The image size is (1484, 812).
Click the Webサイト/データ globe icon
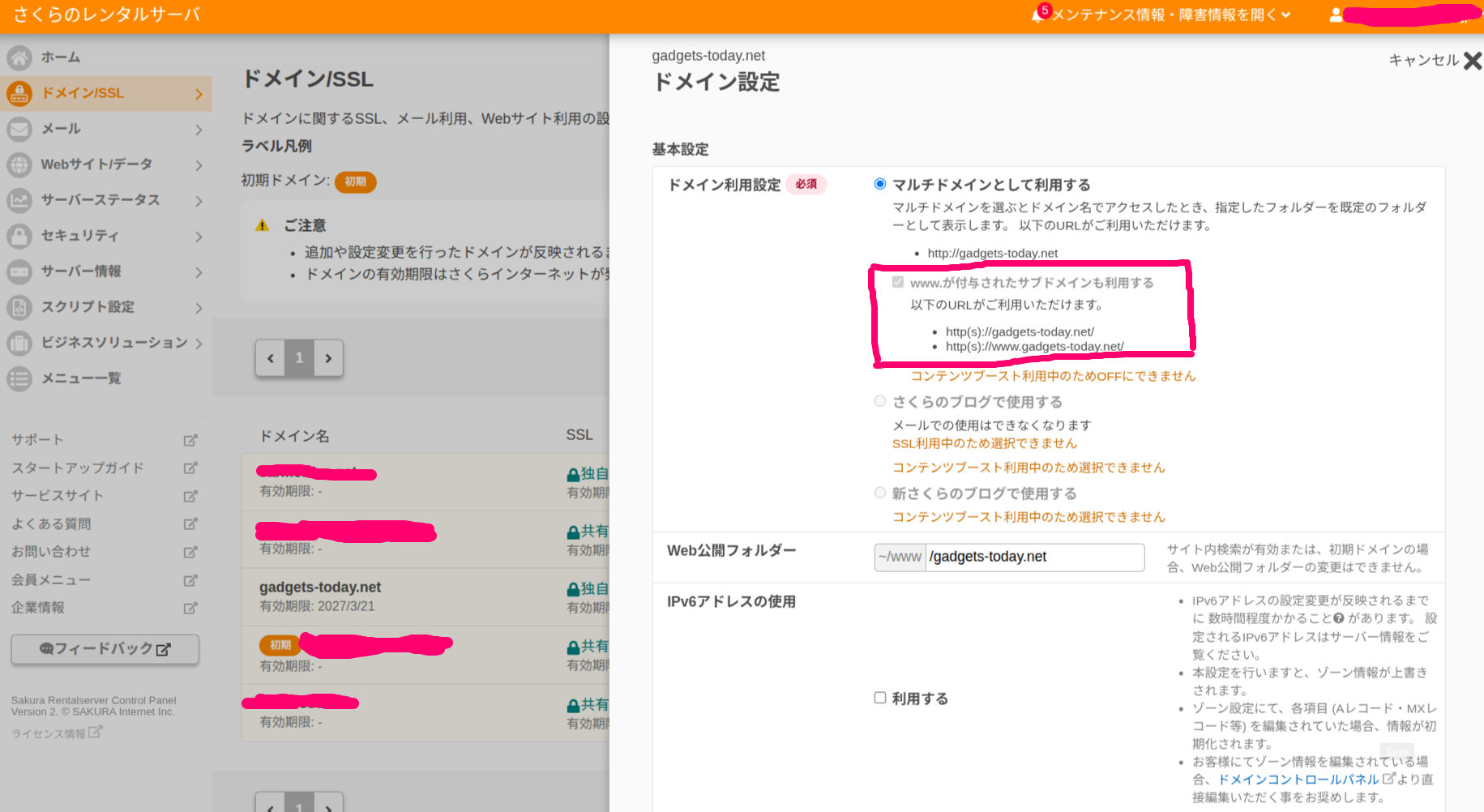(19, 165)
